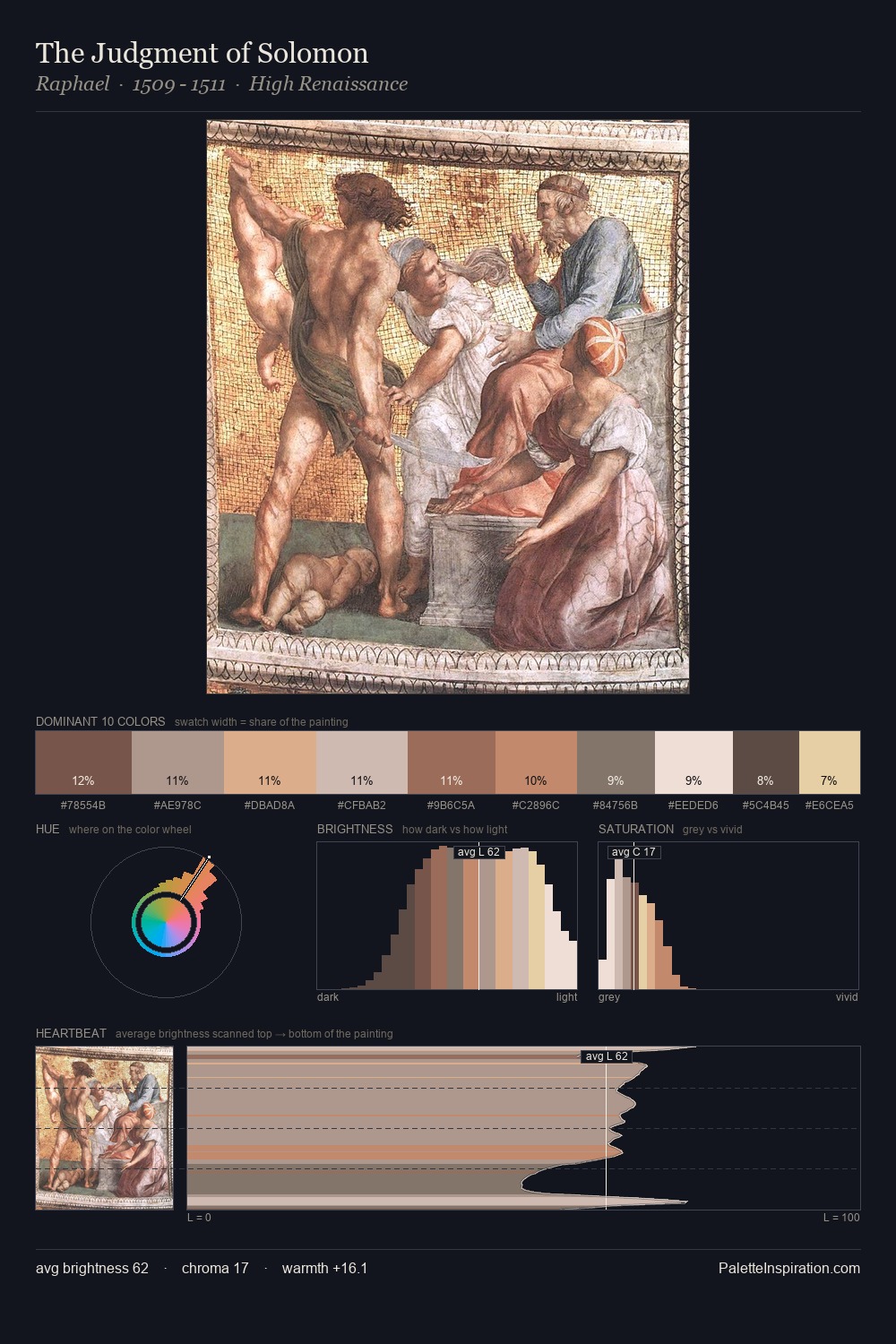
Task: Click the HEARTBEAT section heading
Action: pyautogui.click(x=71, y=1033)
